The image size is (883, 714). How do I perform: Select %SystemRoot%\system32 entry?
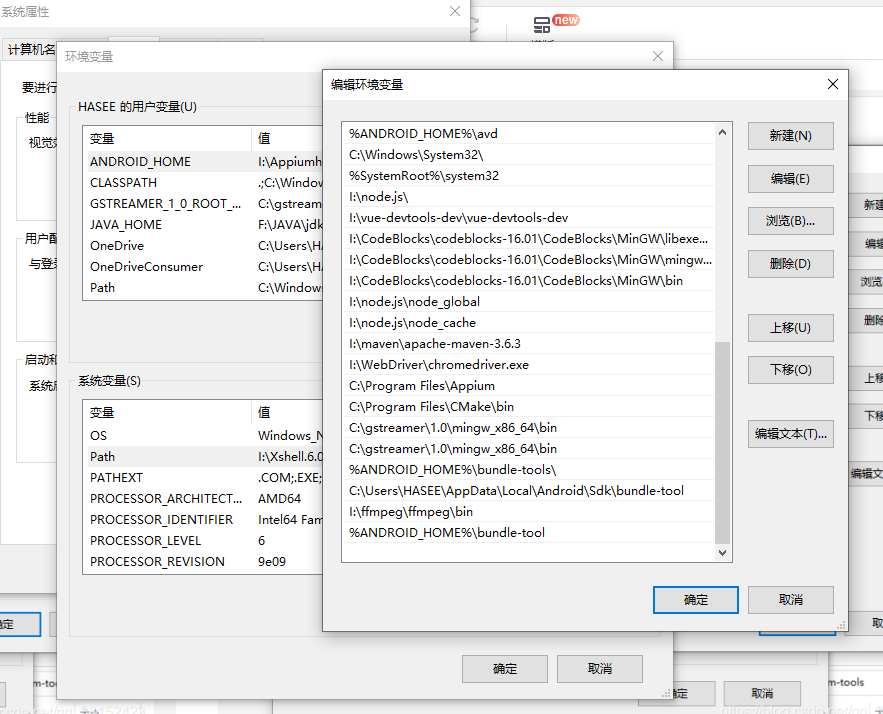(528, 176)
